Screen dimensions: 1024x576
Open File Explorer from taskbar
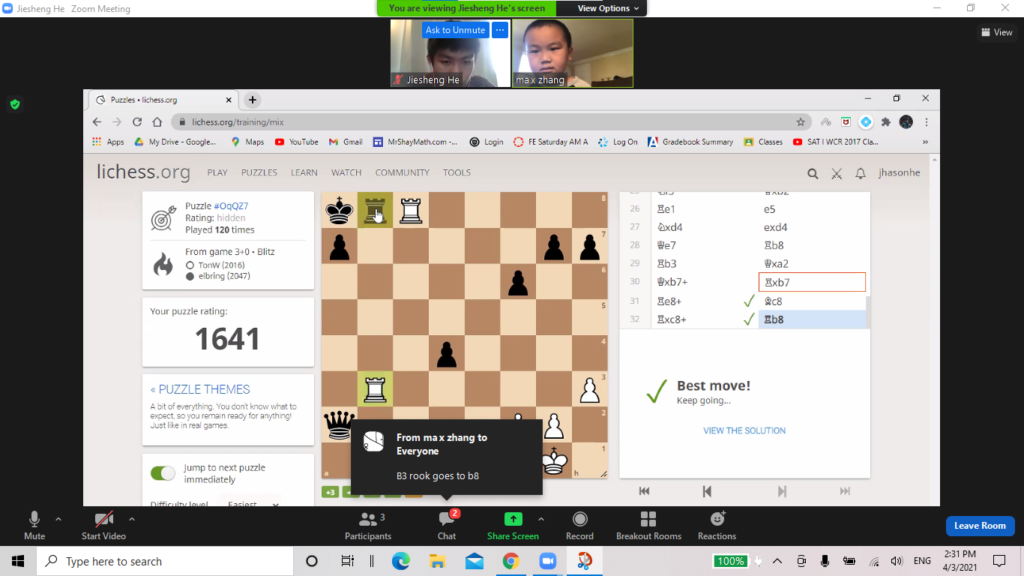tap(437, 561)
